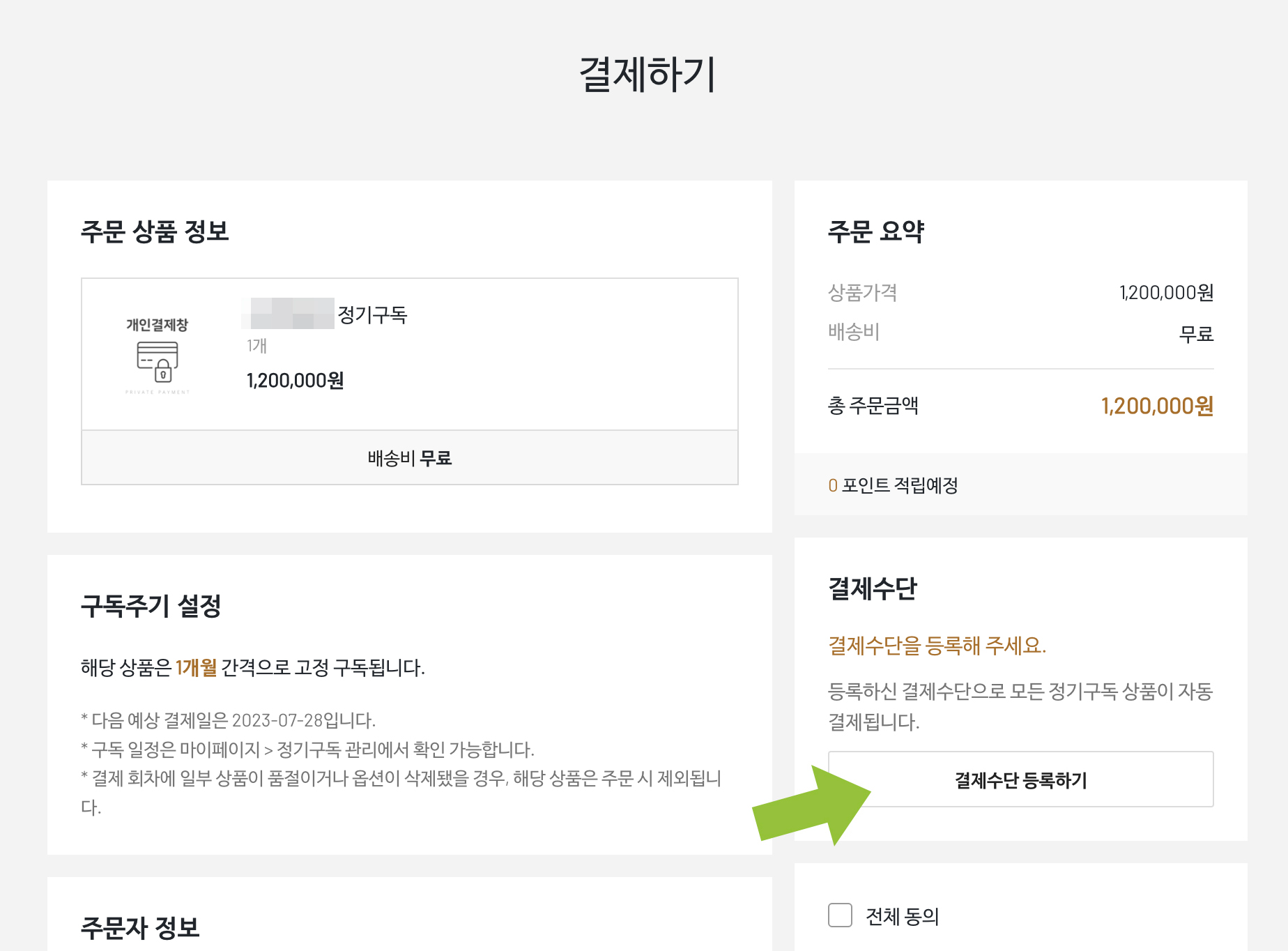This screenshot has height=951, width=1288.
Task: Click the 구독주기 설정 section heading
Action: coord(151,605)
